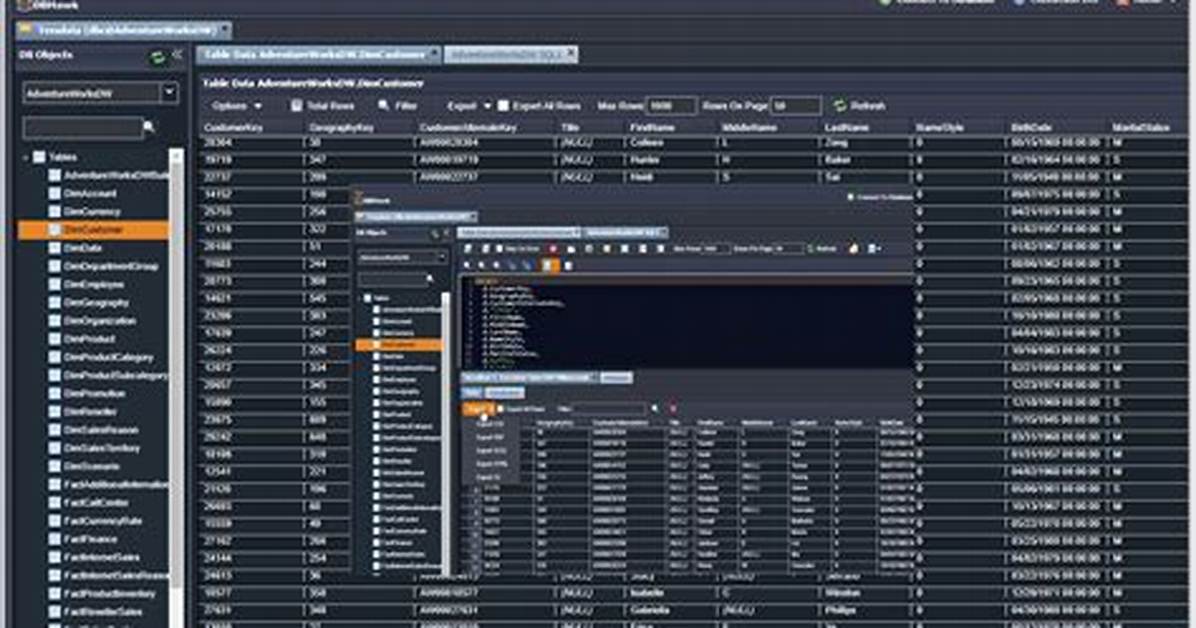
Task: Click the DimReseller table icon
Action: pos(55,412)
